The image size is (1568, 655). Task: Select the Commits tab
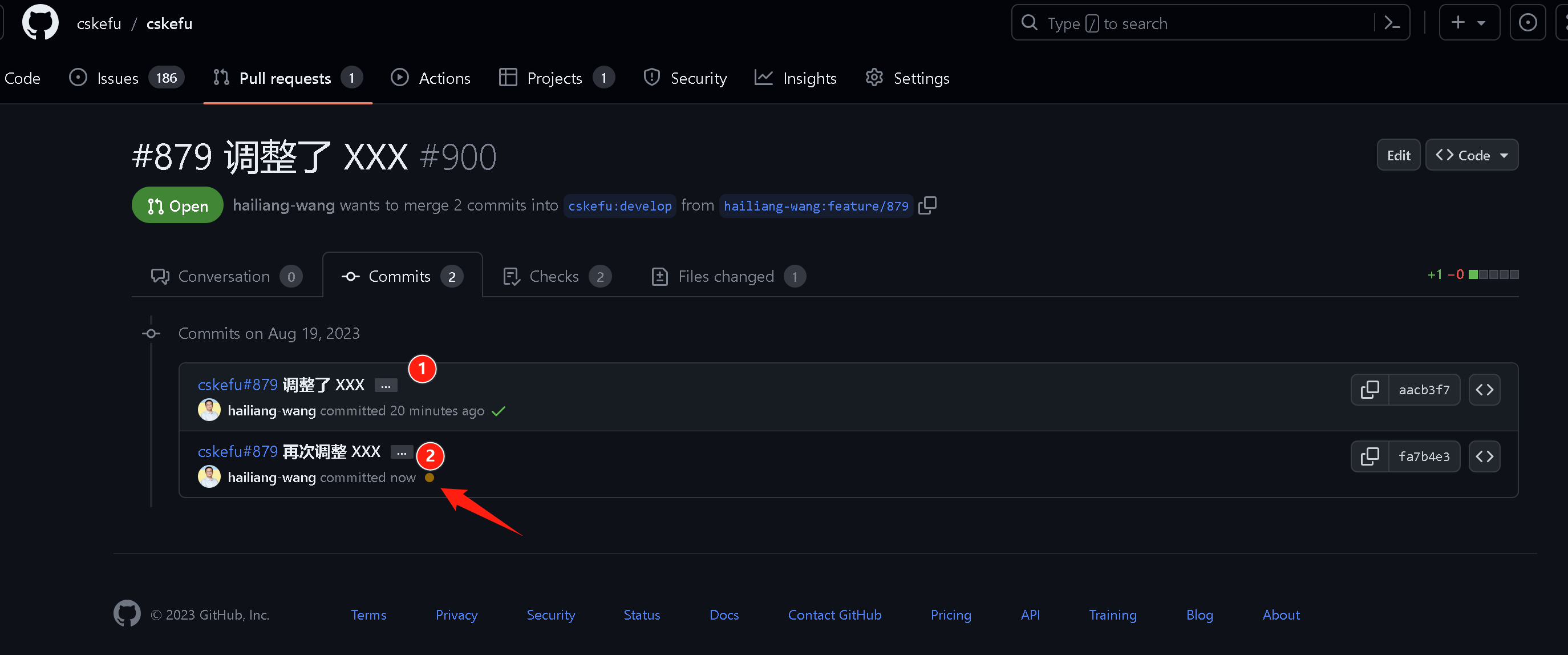point(402,276)
